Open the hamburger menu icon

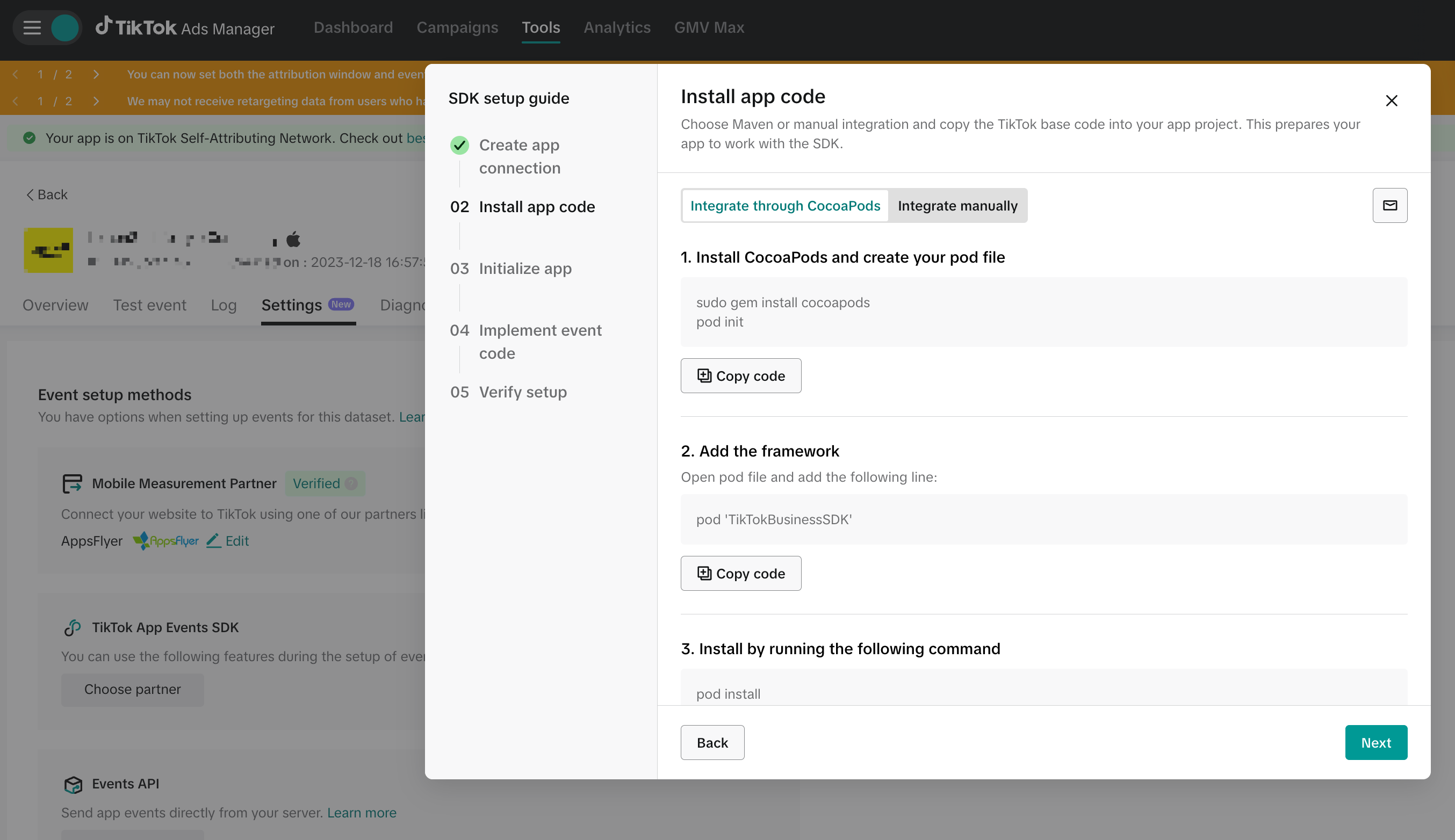click(x=32, y=27)
